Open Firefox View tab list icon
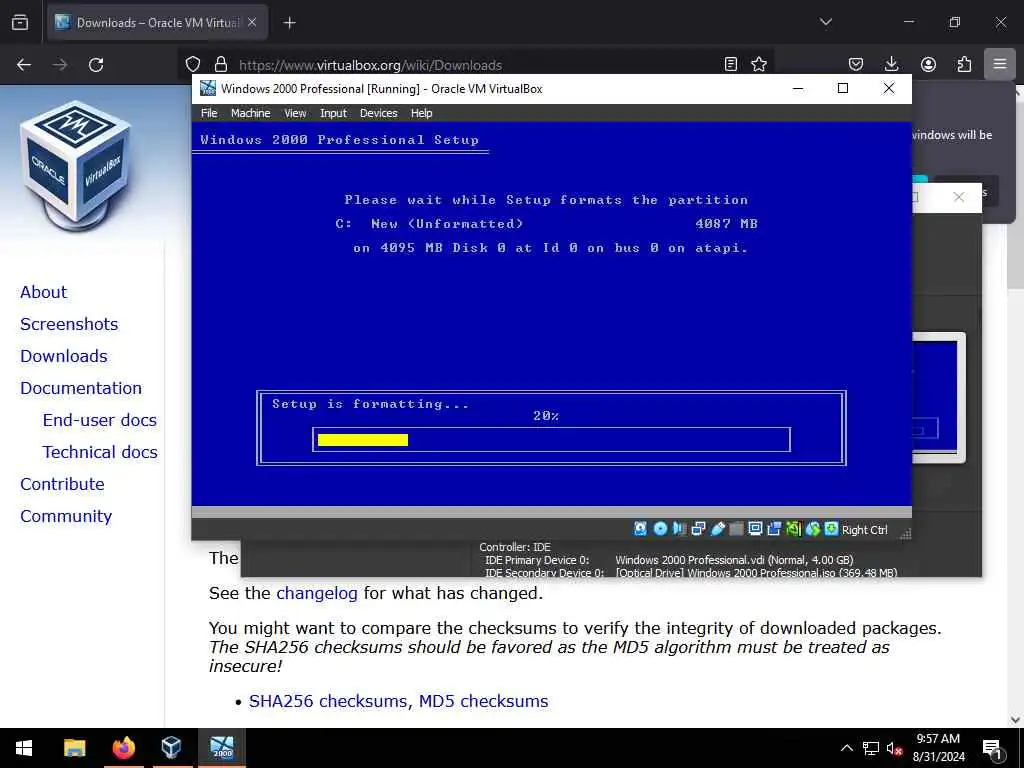Screen dimensions: 1024x768 click(20, 22)
